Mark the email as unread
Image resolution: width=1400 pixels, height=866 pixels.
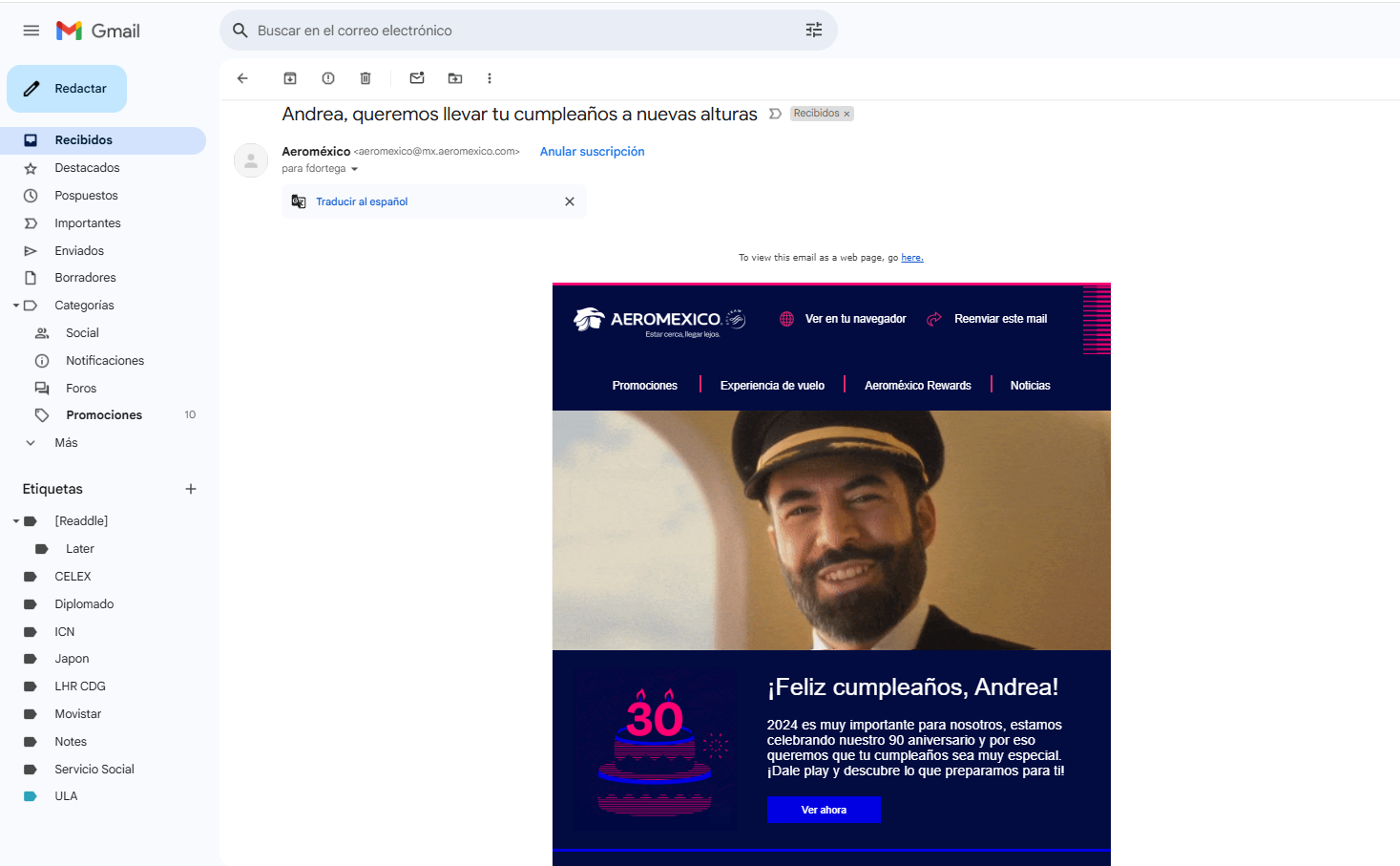(x=417, y=78)
